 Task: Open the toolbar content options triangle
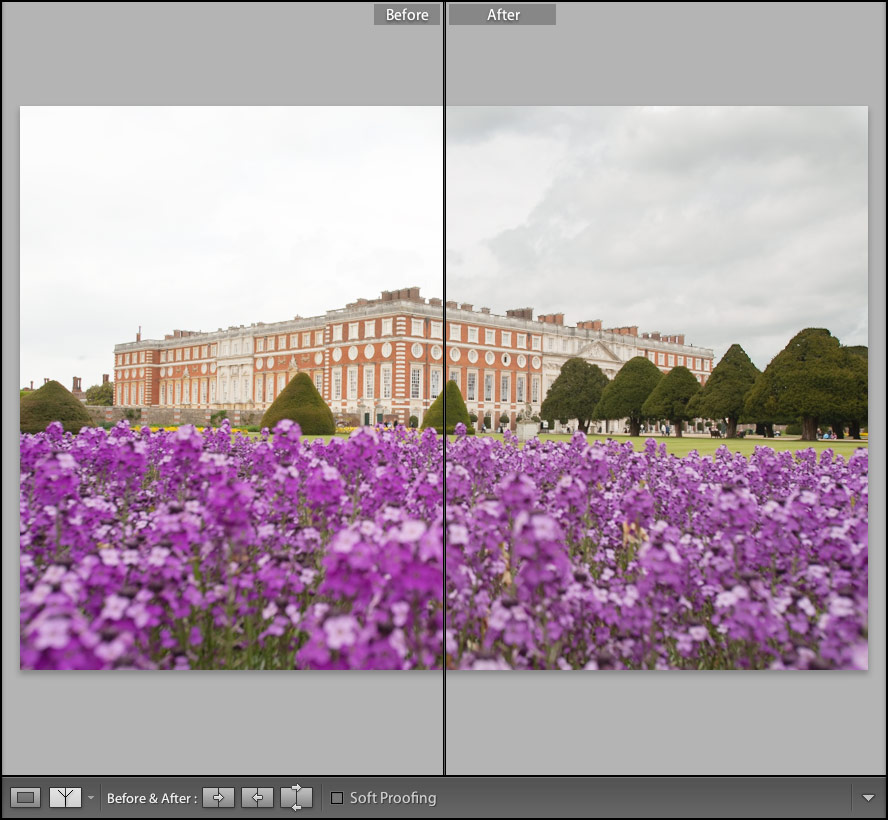click(x=868, y=797)
